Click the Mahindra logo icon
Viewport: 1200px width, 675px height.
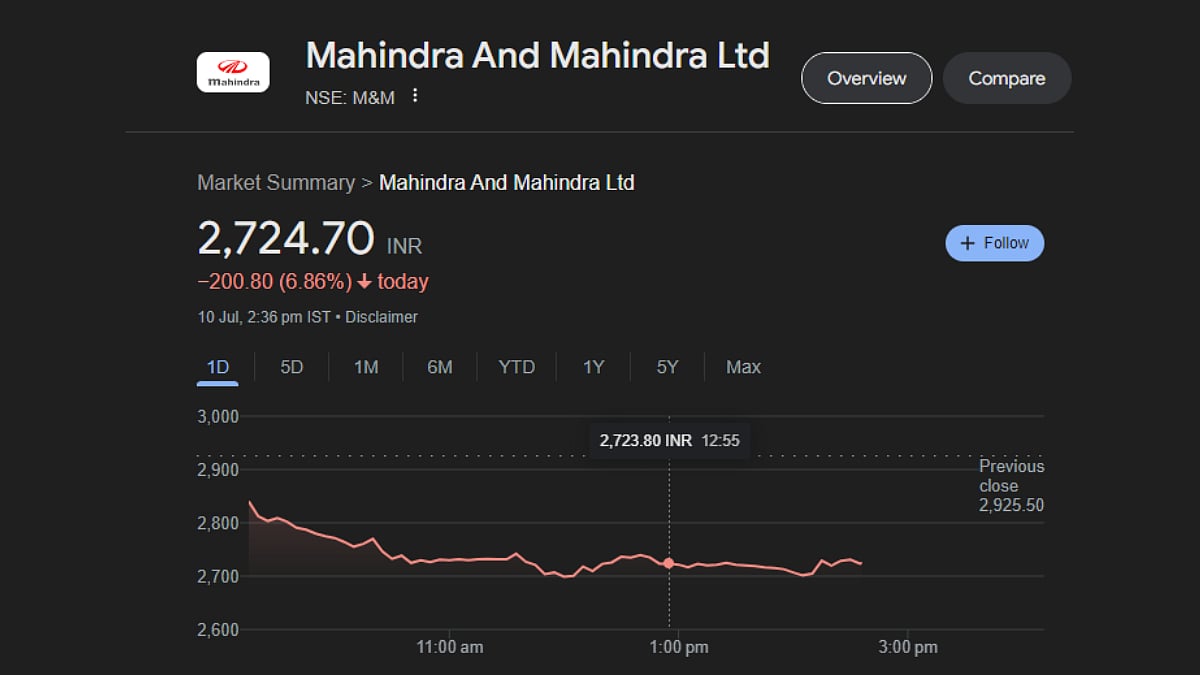pos(232,71)
